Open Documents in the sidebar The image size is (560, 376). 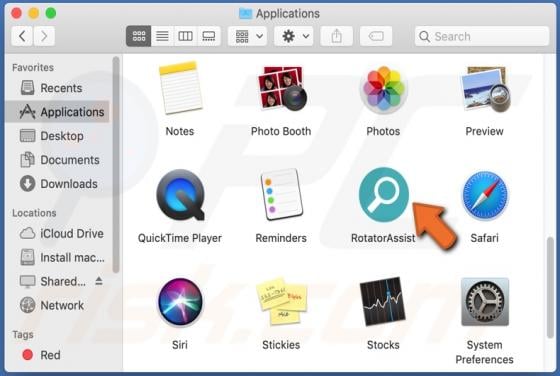[x=57, y=160]
